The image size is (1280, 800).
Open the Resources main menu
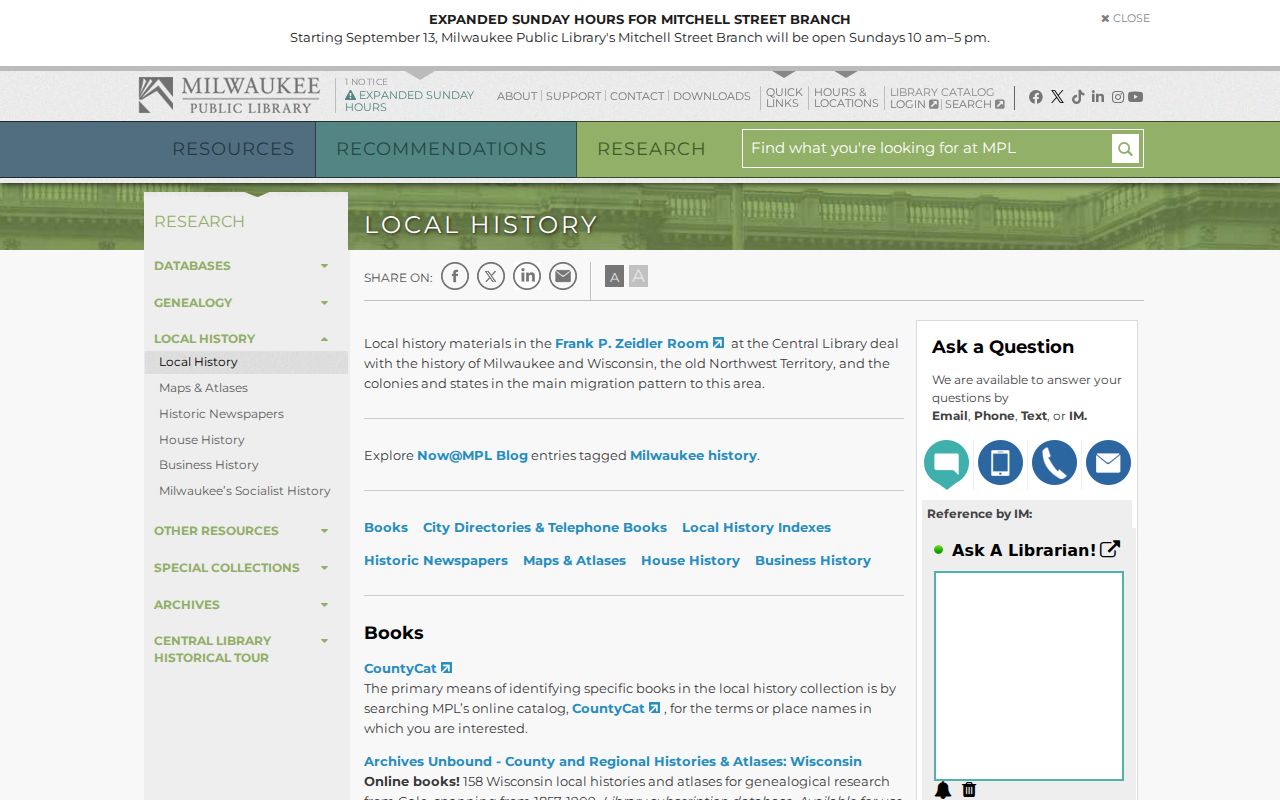(x=233, y=149)
